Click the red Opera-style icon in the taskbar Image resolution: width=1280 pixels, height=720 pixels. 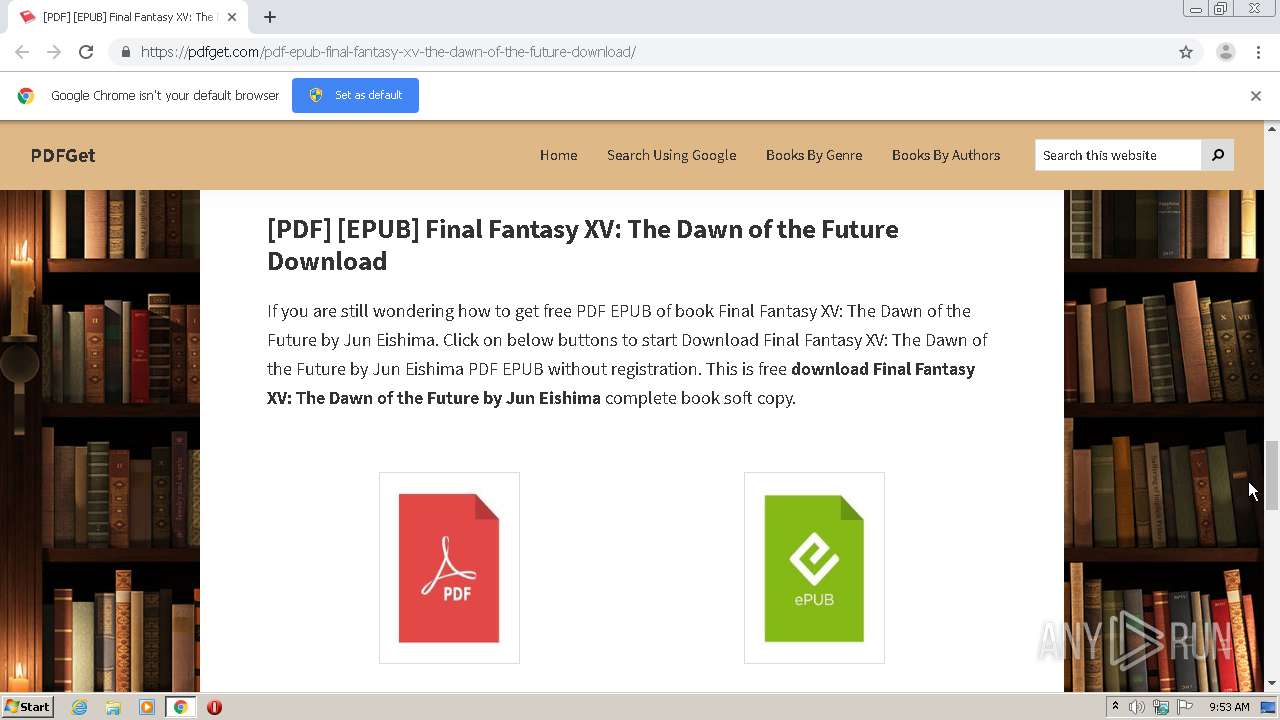point(214,707)
